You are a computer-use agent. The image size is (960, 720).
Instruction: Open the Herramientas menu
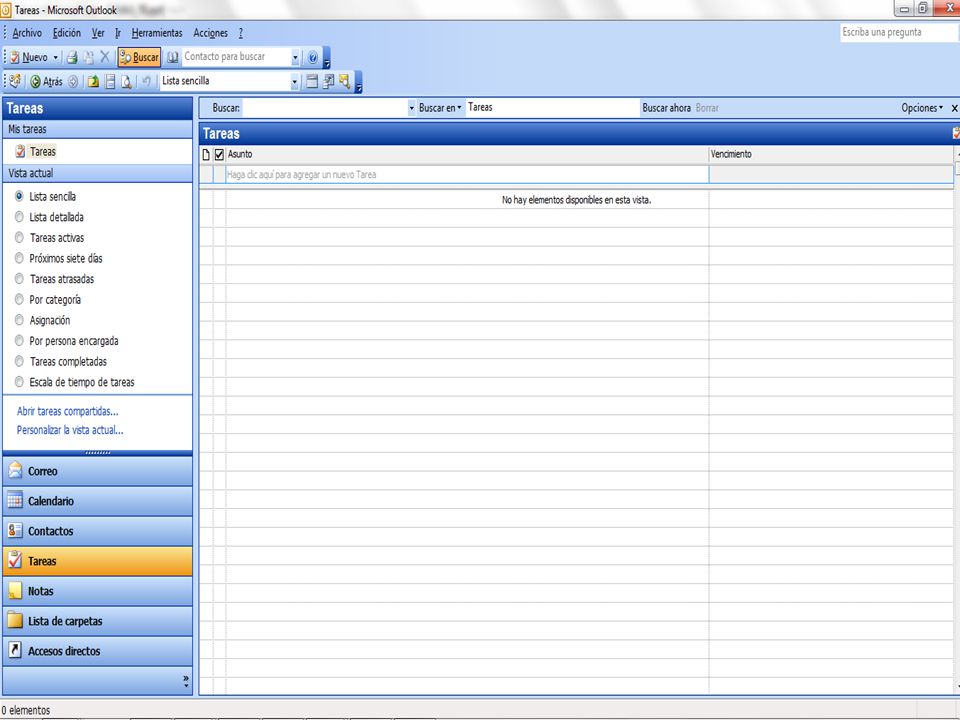tap(157, 33)
